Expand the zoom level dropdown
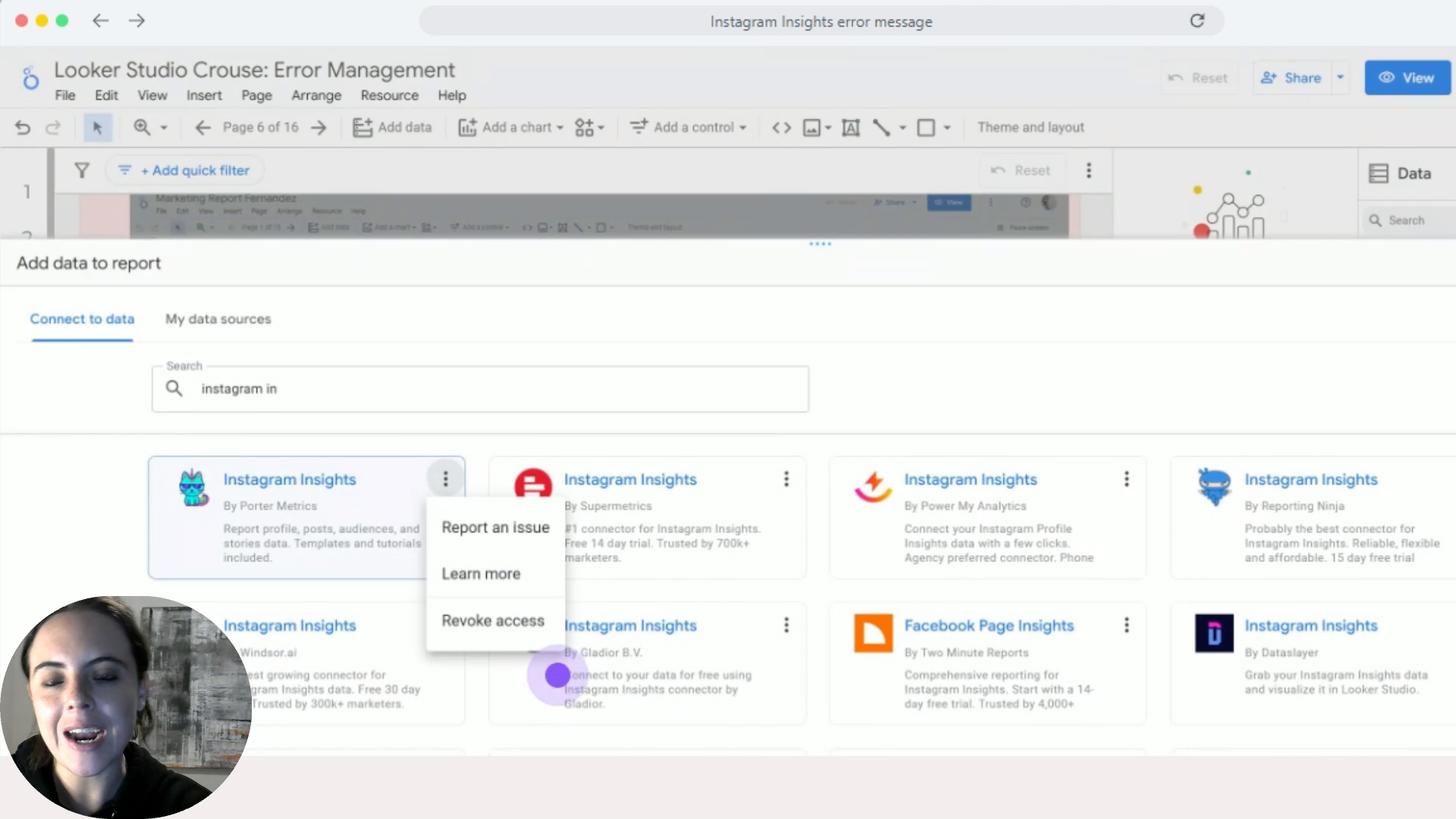 [x=163, y=127]
